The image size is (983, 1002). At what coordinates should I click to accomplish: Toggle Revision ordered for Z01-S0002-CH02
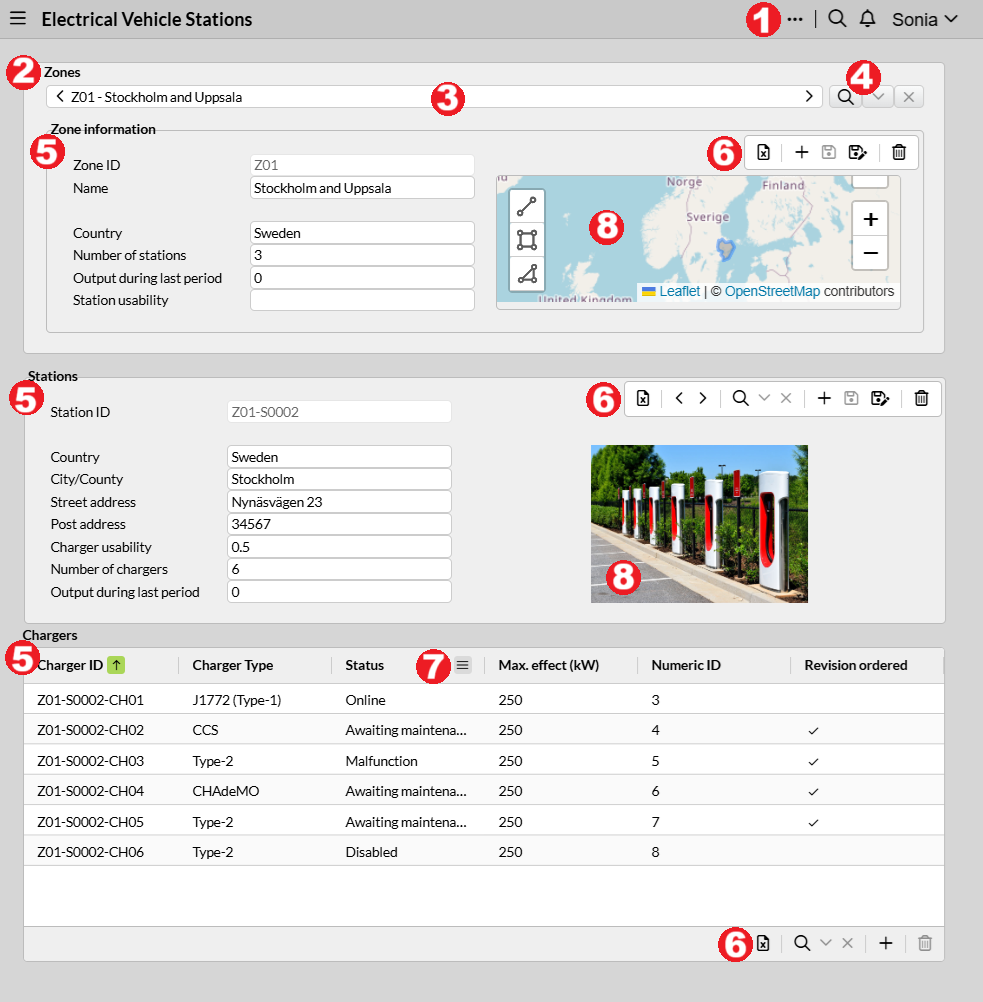click(813, 731)
